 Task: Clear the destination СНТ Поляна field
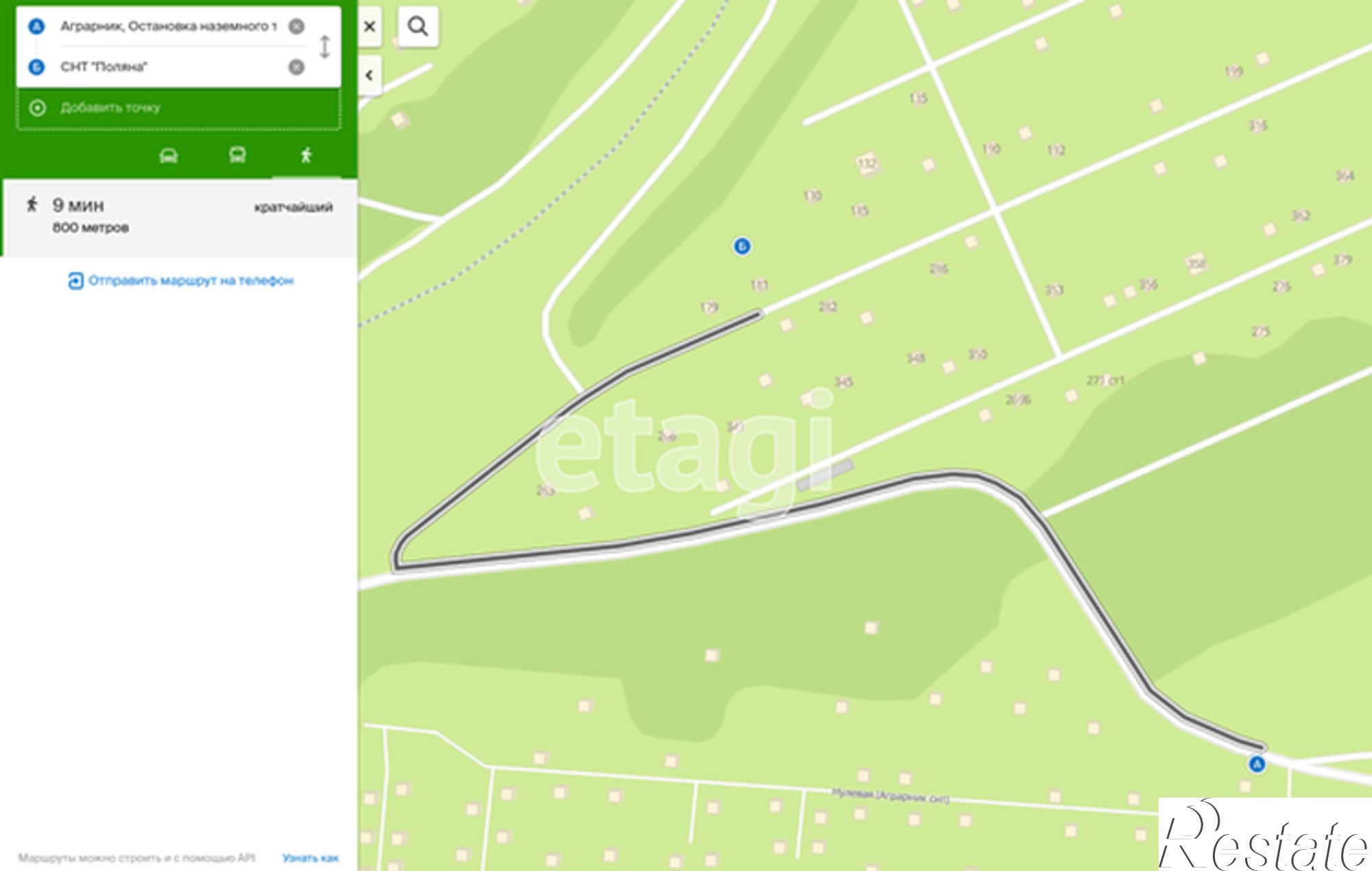[x=296, y=67]
